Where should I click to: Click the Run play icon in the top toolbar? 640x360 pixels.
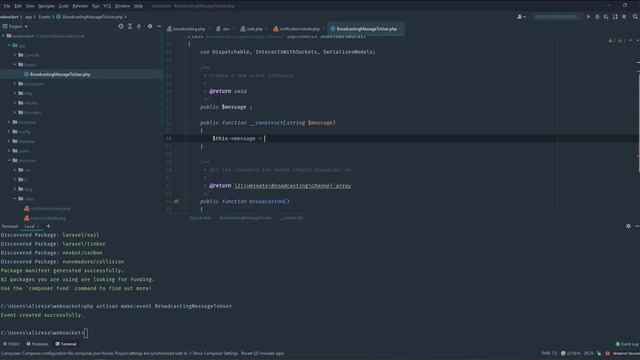[588, 17]
